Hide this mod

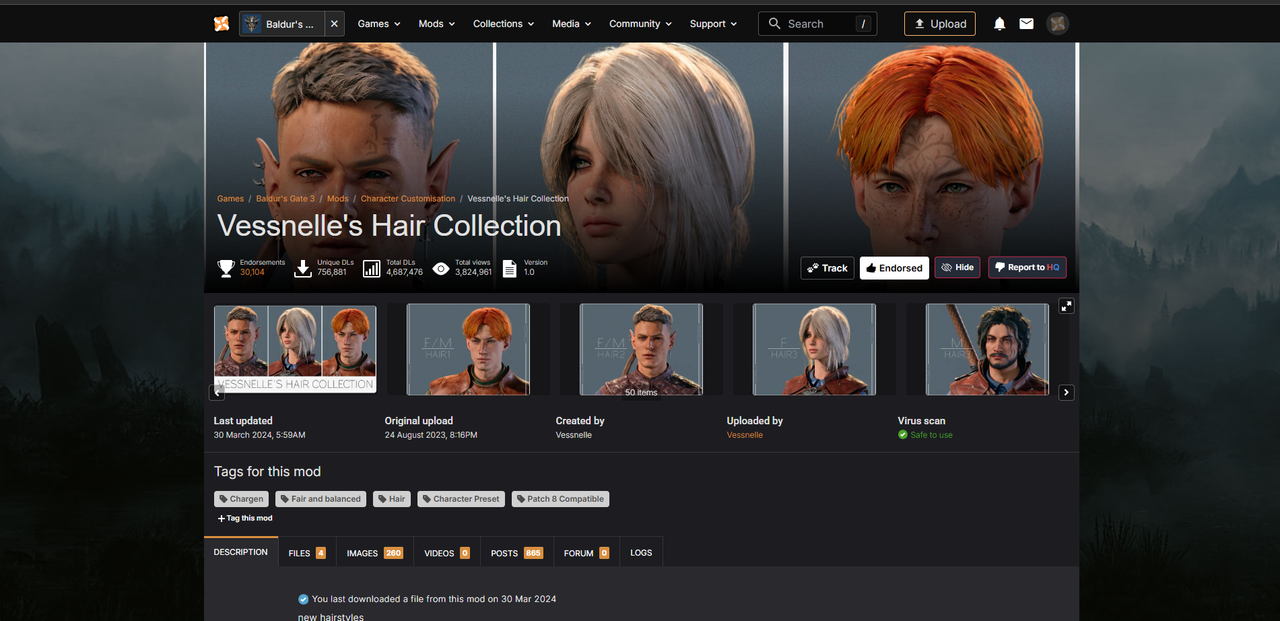[957, 268]
